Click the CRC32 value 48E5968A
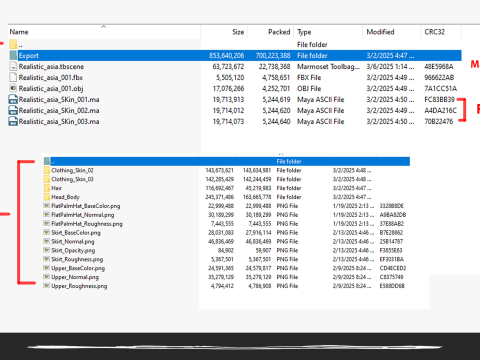480x360 pixels. (439, 67)
